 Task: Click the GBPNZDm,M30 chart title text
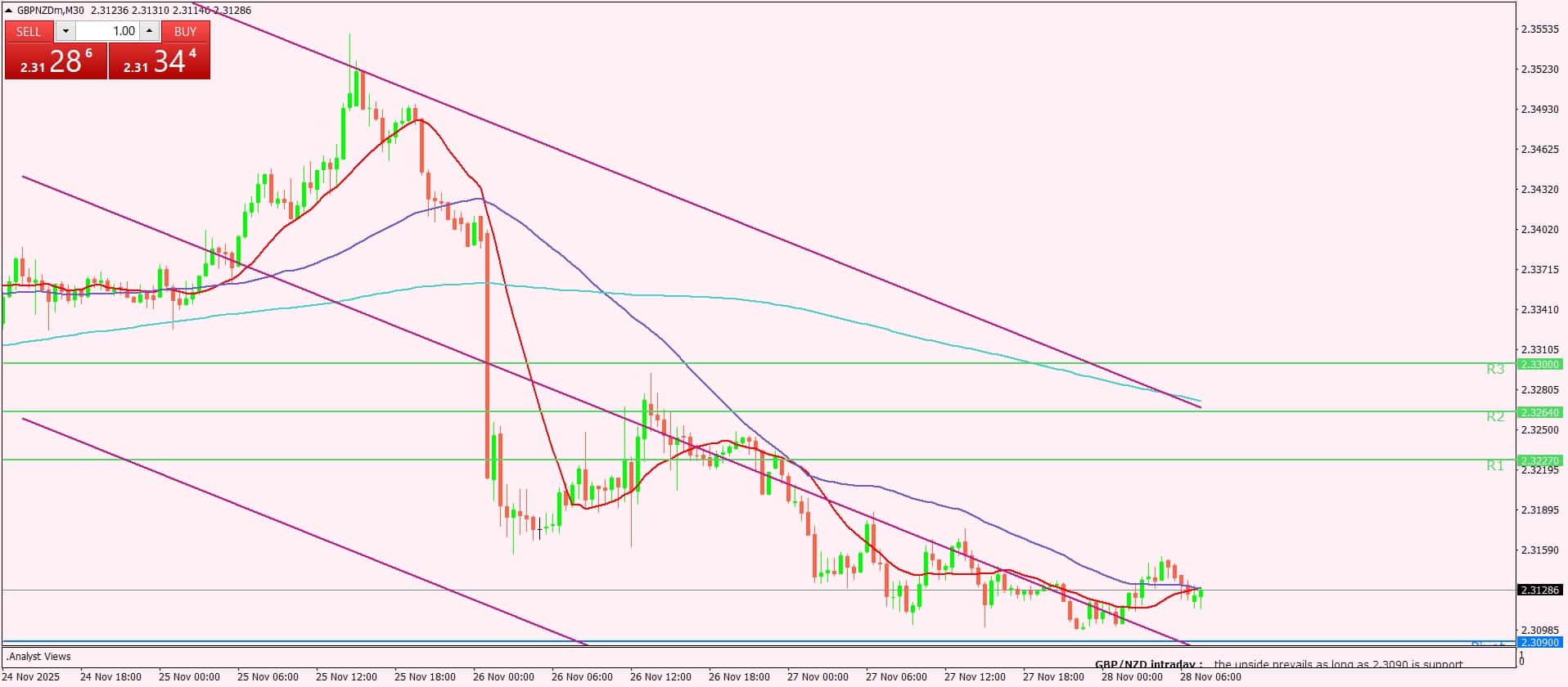pos(51,11)
